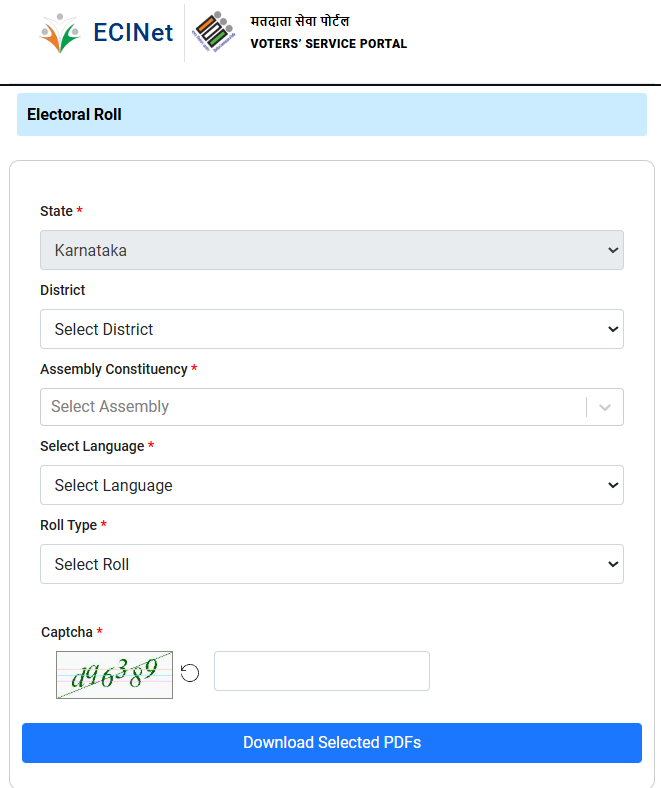The width and height of the screenshot is (661, 788).
Task: Click the Voters' Service Portal title
Action: (328, 44)
